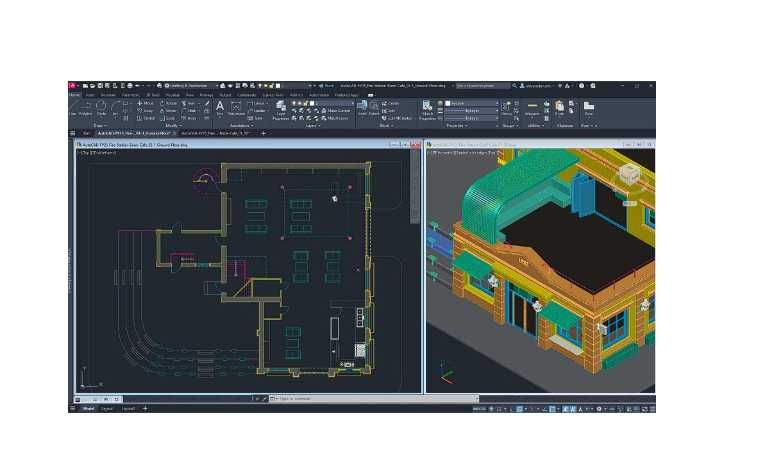Open the Customization menu at status bar end

pyautogui.click(x=653, y=409)
